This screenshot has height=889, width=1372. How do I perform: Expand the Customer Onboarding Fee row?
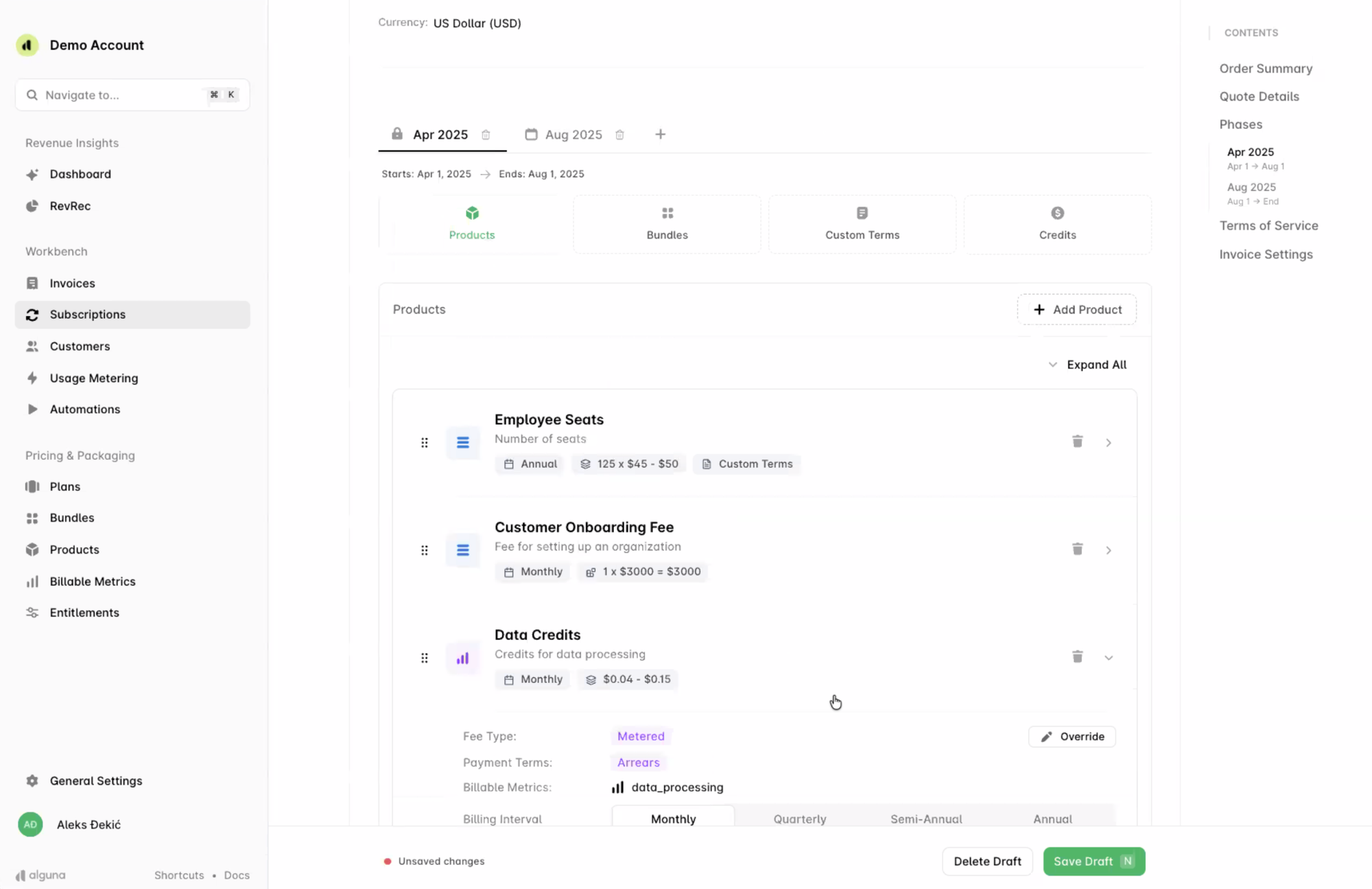1108,549
